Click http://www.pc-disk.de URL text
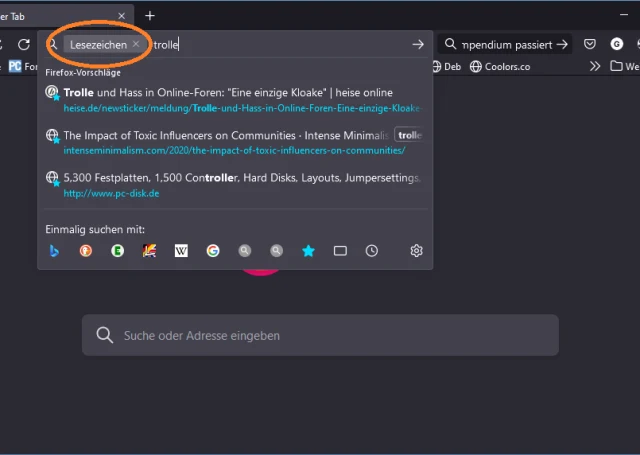 [x=111, y=193]
